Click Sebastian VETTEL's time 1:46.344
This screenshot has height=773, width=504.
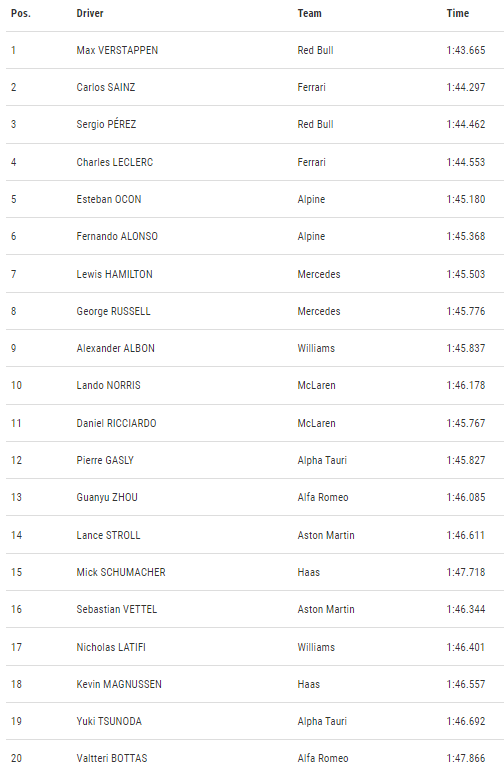coord(466,609)
